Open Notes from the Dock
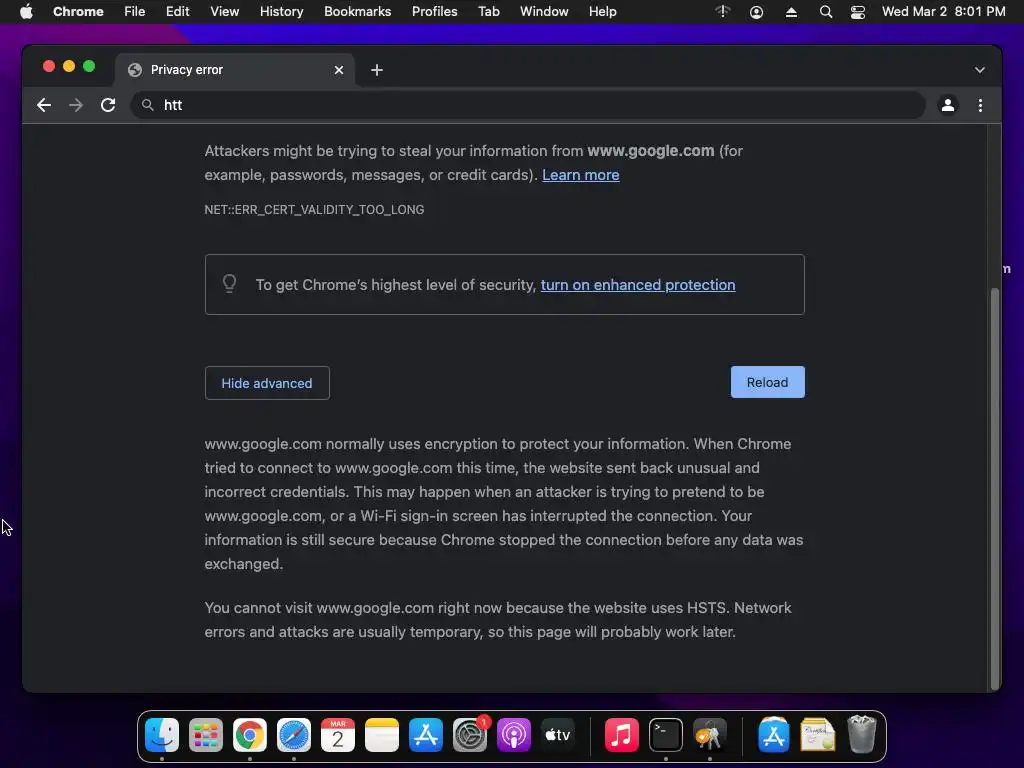Viewport: 1024px width, 768px height. point(382,735)
